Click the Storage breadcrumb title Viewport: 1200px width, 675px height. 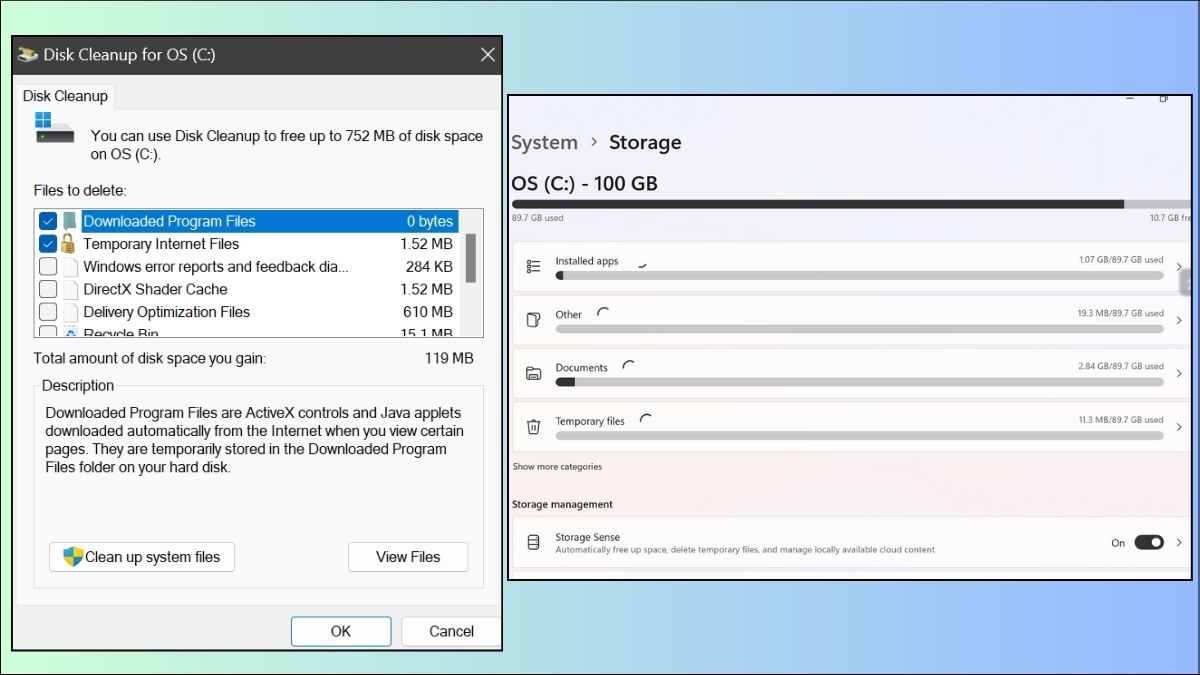(645, 143)
